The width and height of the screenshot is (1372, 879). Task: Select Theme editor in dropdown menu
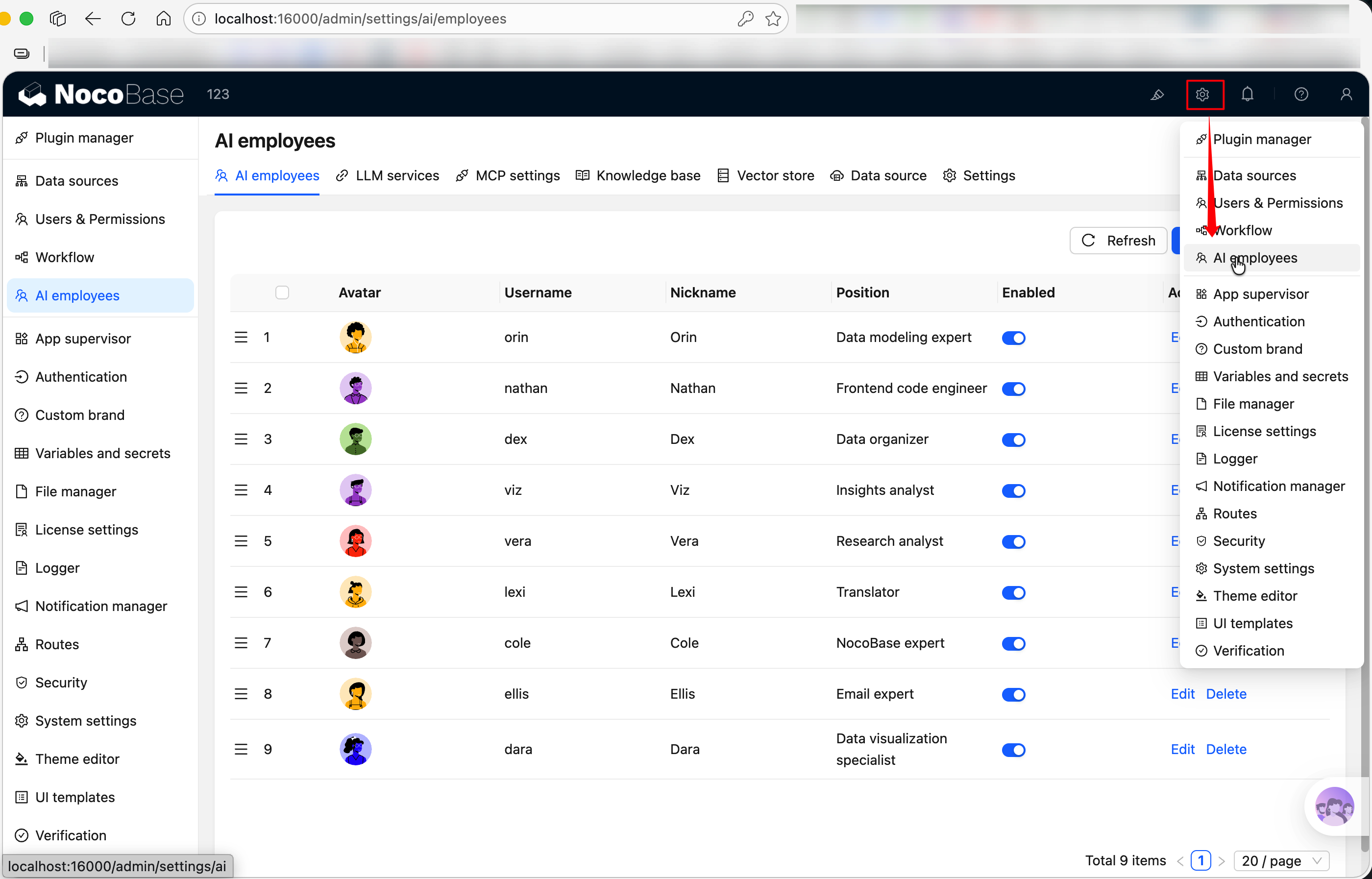click(x=1254, y=596)
